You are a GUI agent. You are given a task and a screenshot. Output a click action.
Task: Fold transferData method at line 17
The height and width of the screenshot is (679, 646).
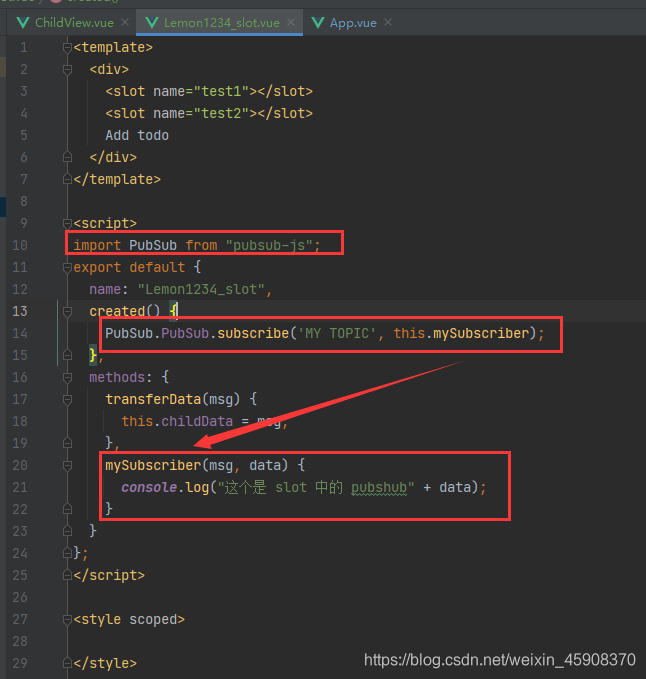67,399
